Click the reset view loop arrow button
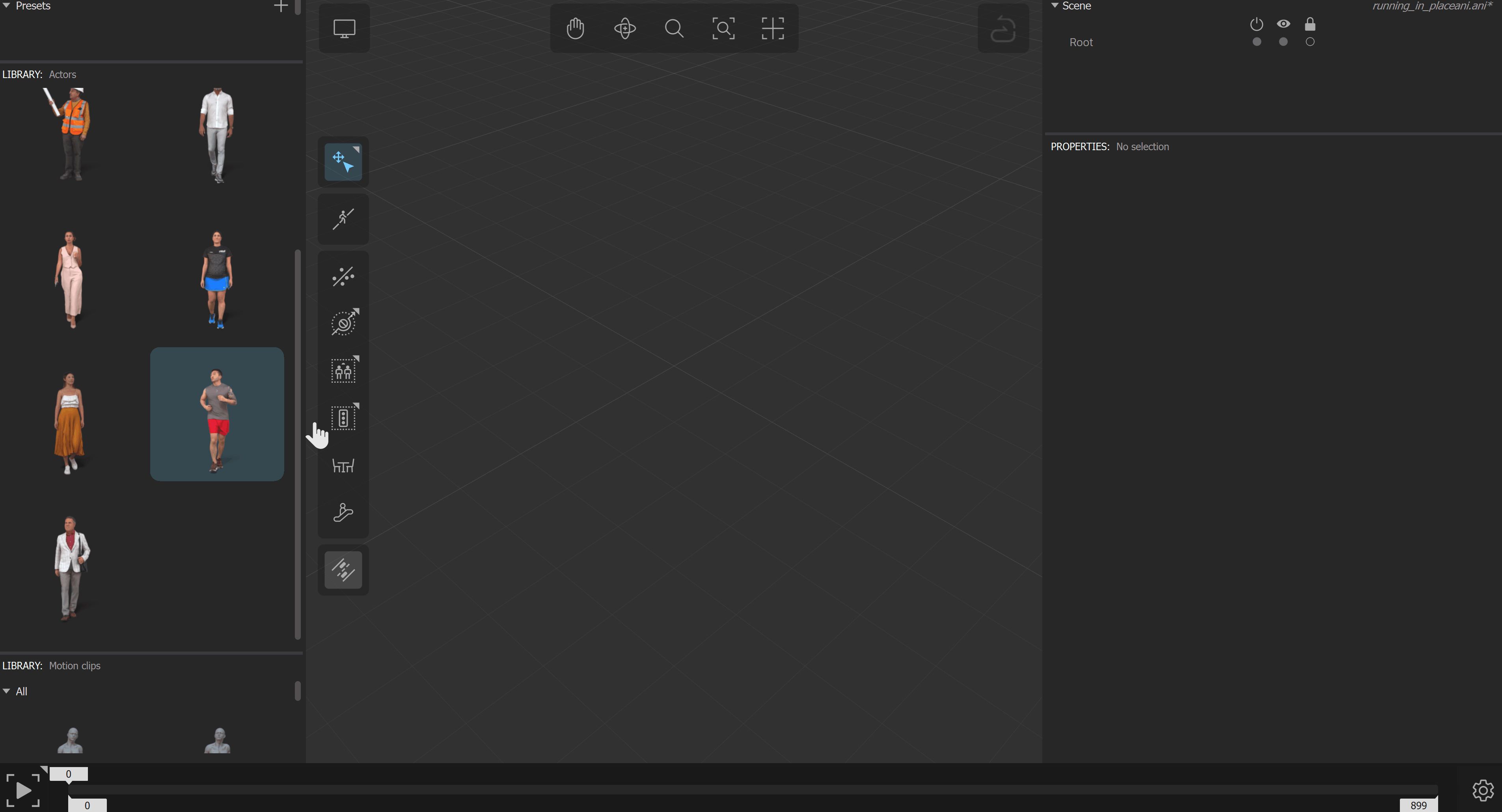 tap(1003, 28)
